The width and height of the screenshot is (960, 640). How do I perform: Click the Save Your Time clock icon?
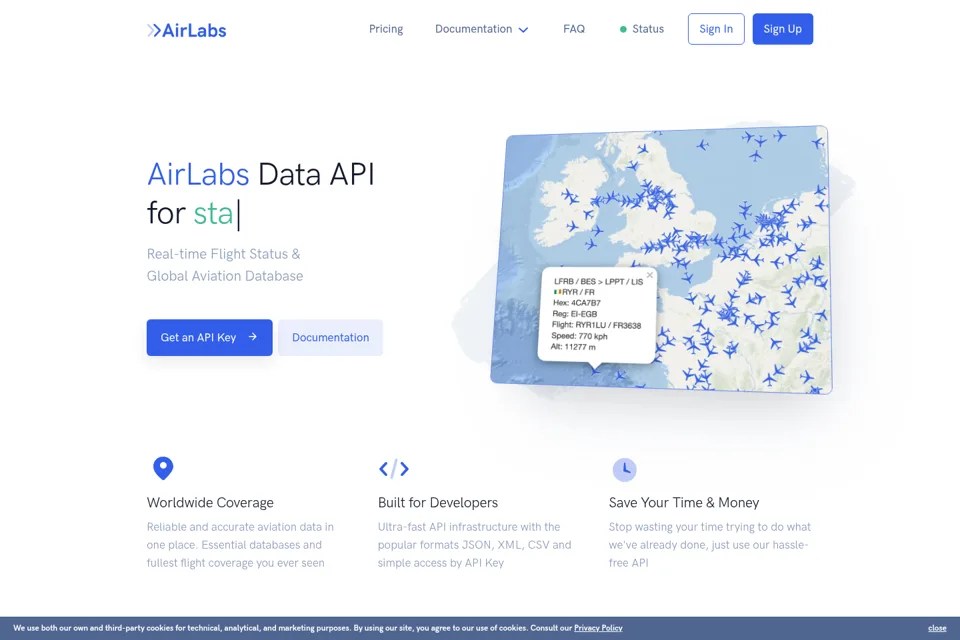pyautogui.click(x=624, y=470)
